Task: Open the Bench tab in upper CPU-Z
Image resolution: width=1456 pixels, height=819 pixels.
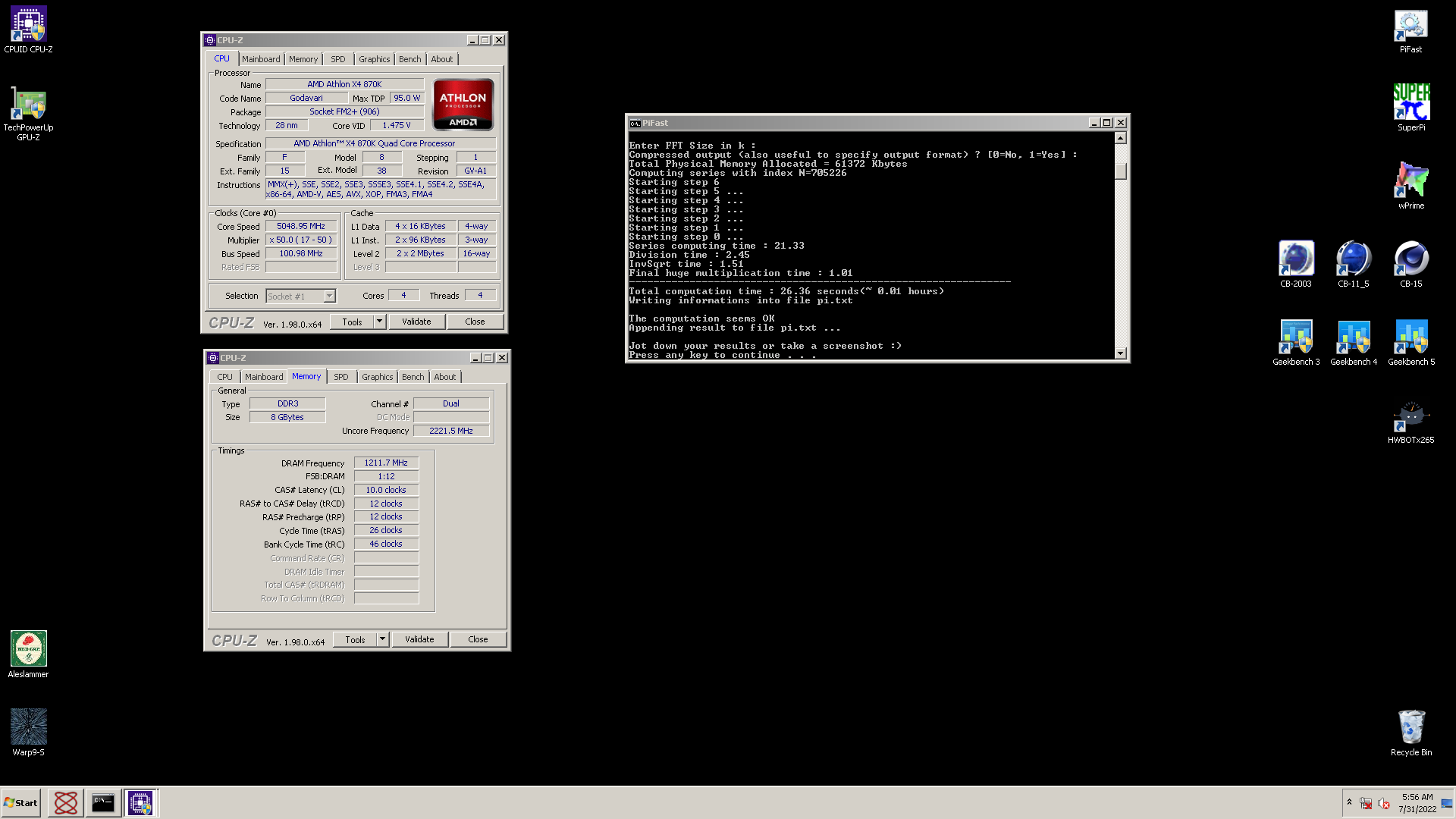Action: pyautogui.click(x=409, y=59)
